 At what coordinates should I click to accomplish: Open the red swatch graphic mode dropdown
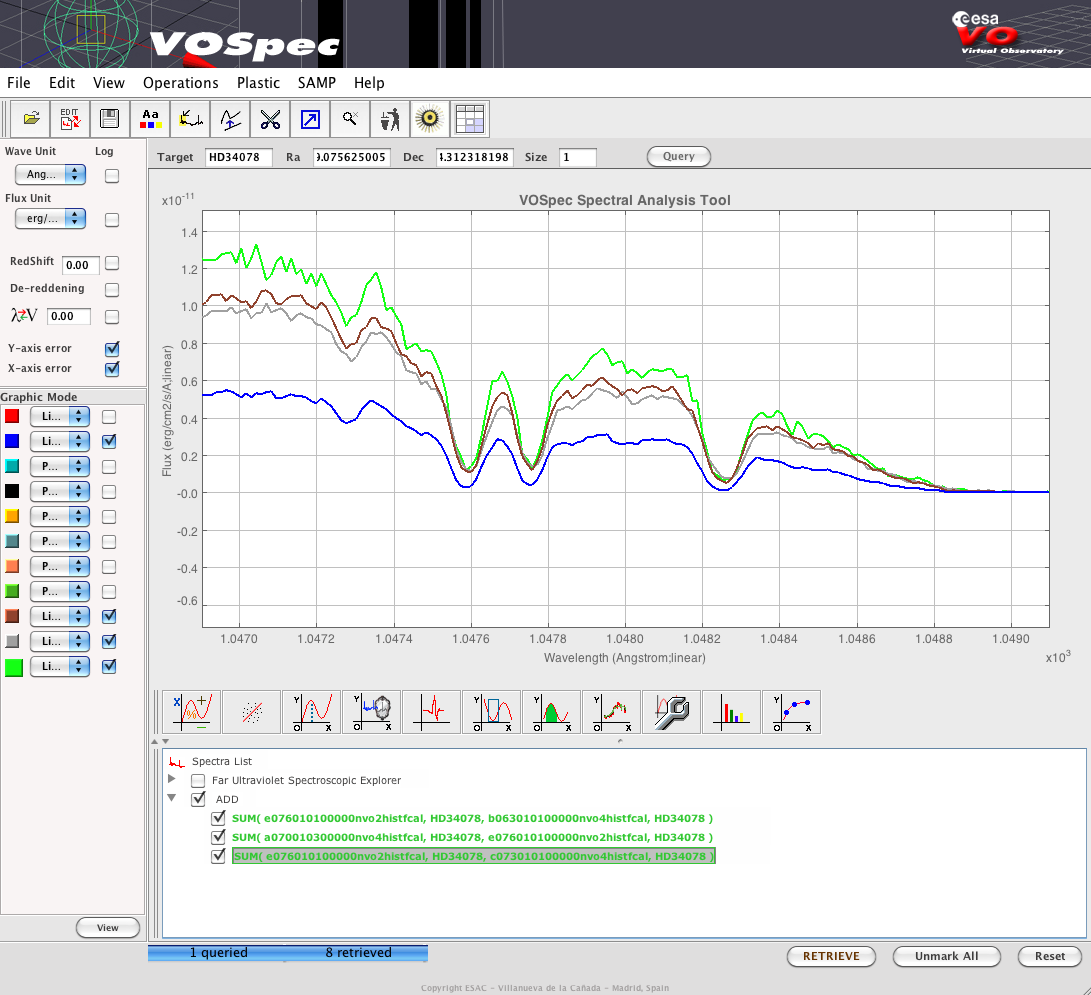point(60,416)
